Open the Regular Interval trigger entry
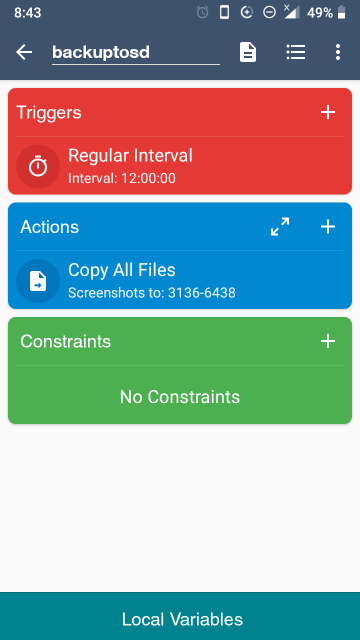Viewport: 360px width, 640px height. tap(180, 166)
